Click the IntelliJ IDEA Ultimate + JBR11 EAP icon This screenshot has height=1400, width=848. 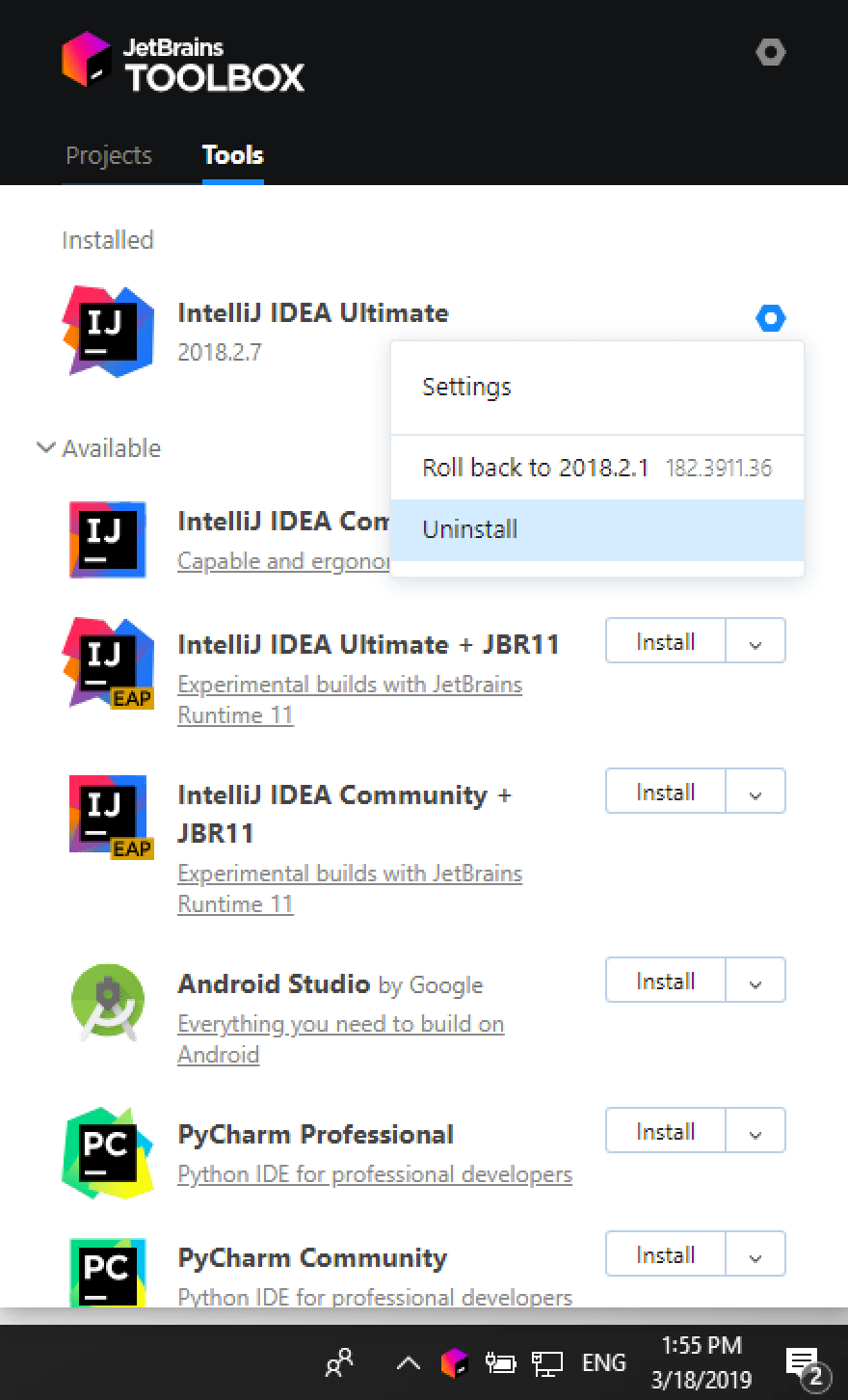[x=108, y=662]
